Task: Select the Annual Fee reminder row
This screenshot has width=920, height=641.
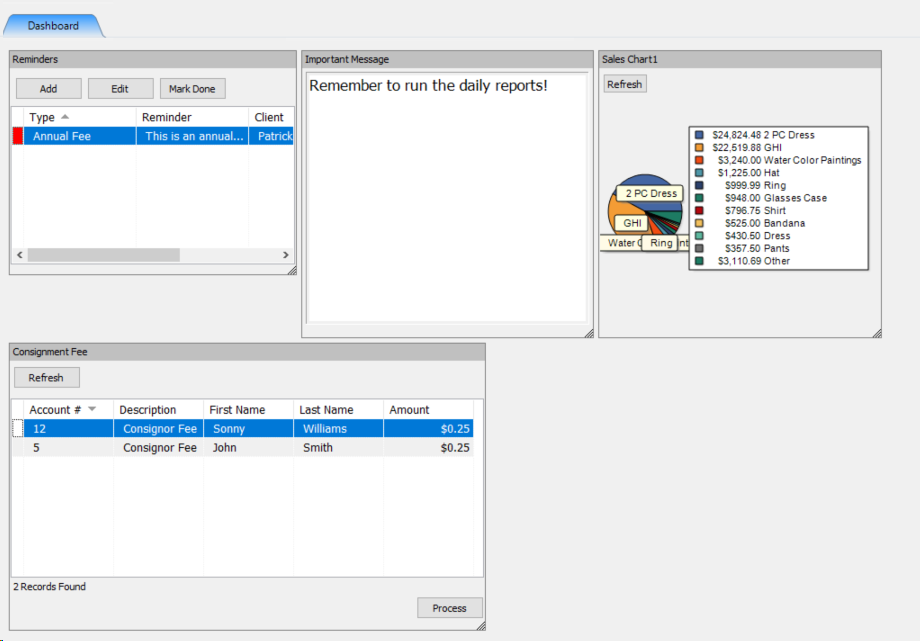Action: click(153, 136)
